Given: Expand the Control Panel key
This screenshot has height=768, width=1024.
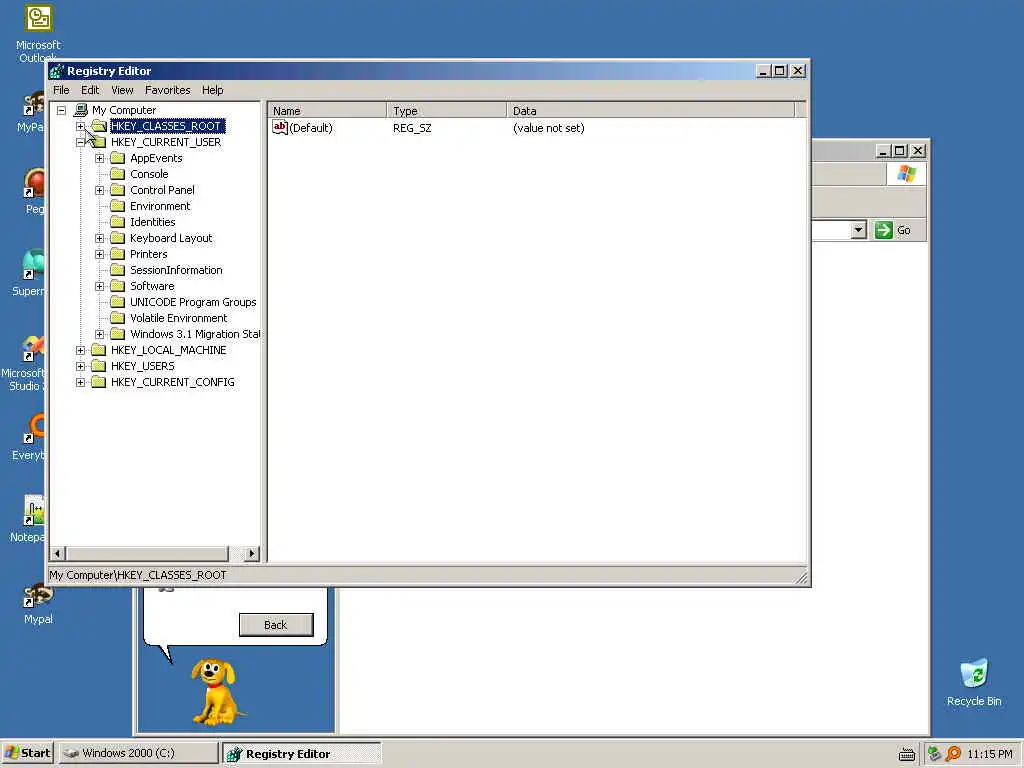Looking at the screenshot, I should click(x=99, y=190).
